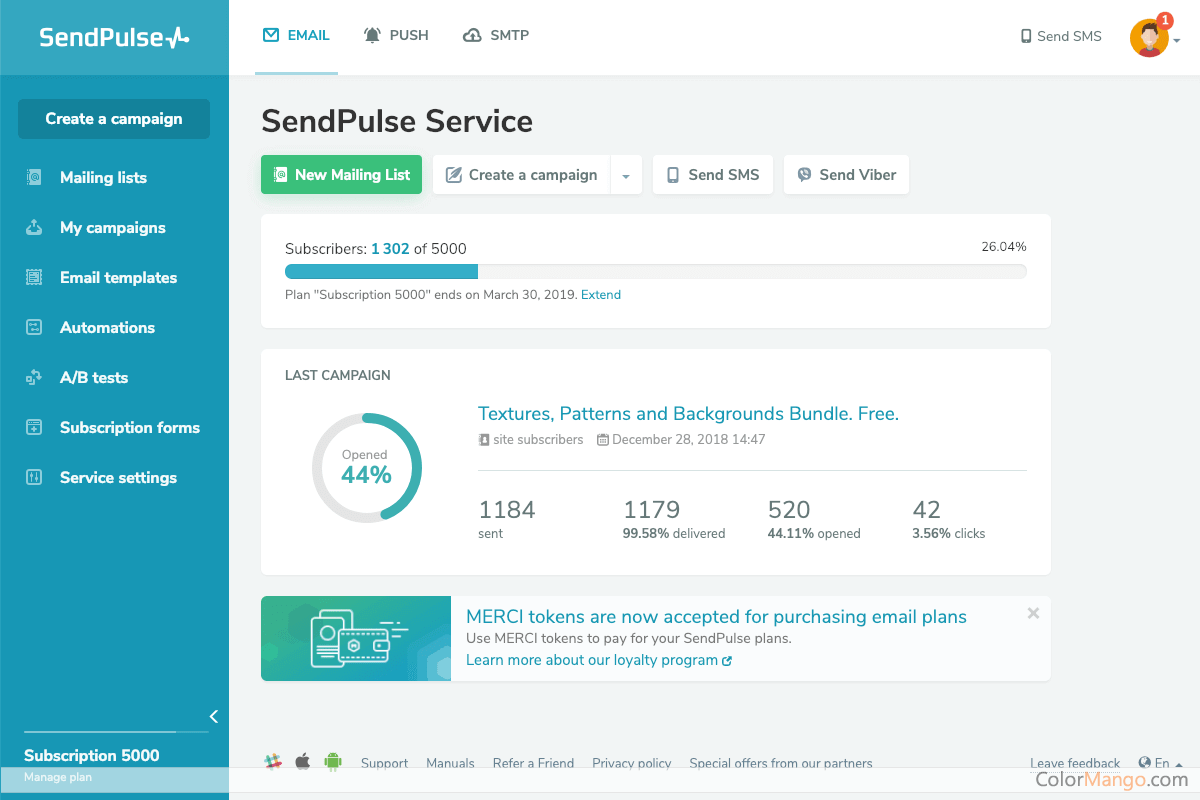Viewport: 1200px width, 800px height.
Task: Click the A/B tests sidebar icon
Action: click(34, 378)
